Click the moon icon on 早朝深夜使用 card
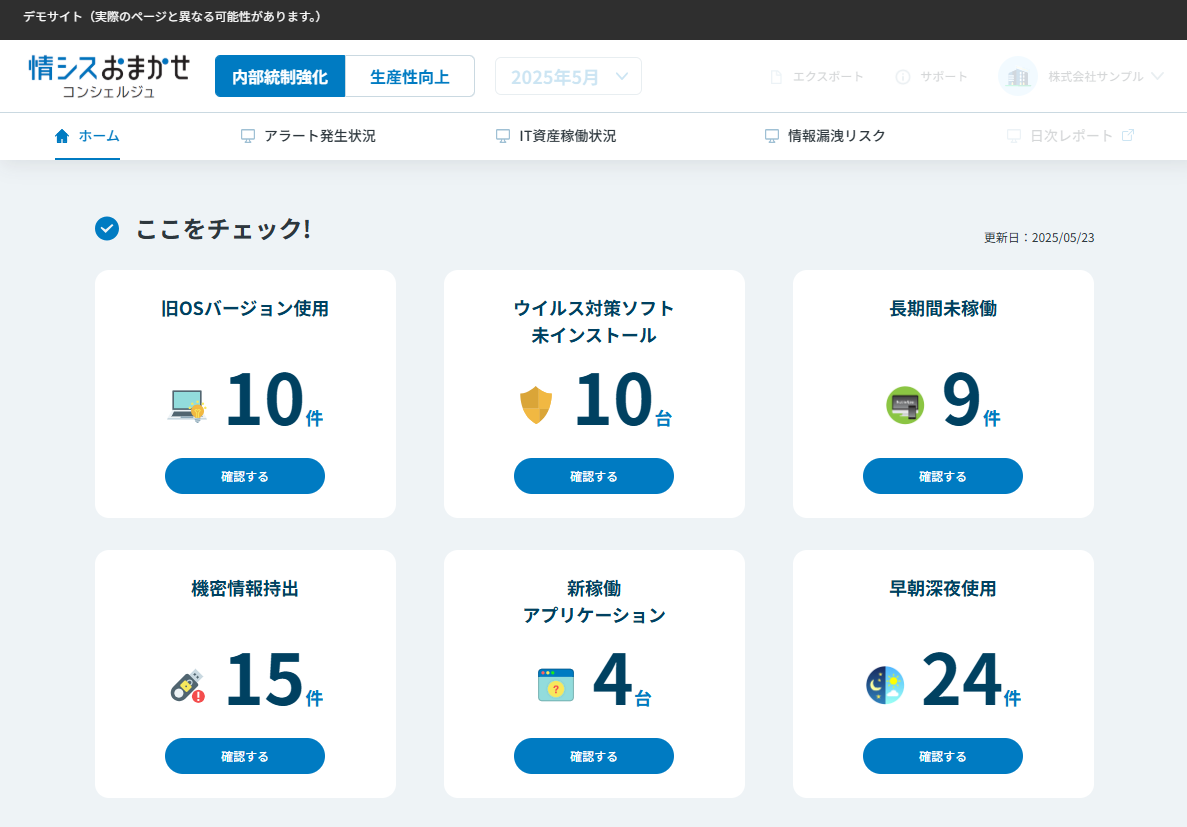The width and height of the screenshot is (1187, 827). click(885, 685)
